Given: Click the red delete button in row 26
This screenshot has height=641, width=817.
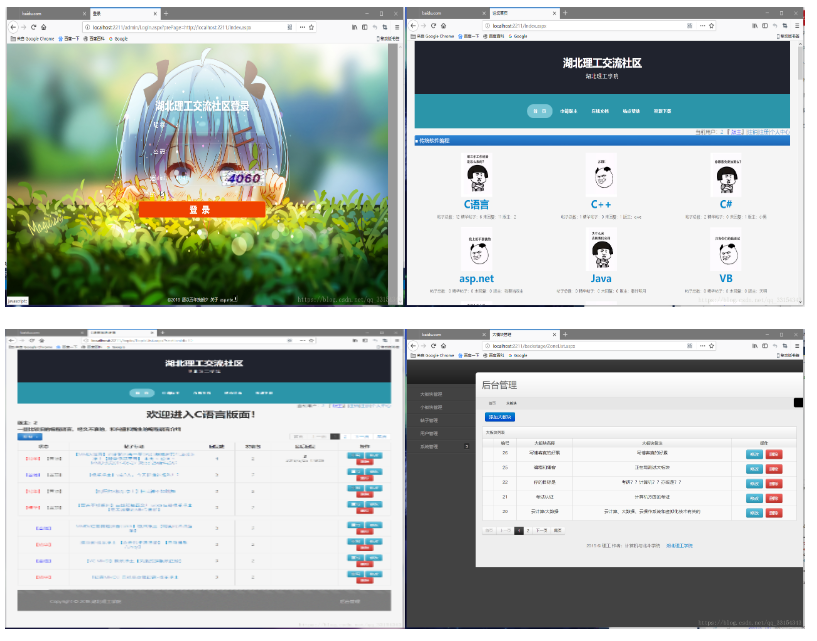Looking at the screenshot, I should click(774, 453).
